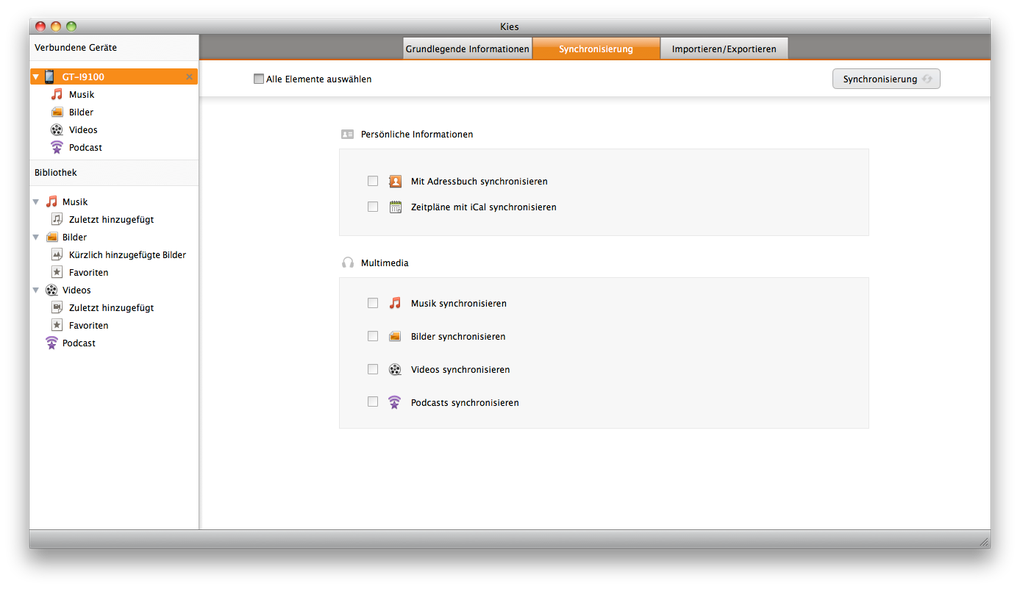Click the Zuletzt hinzugefügt music playlist icon

coord(57,219)
